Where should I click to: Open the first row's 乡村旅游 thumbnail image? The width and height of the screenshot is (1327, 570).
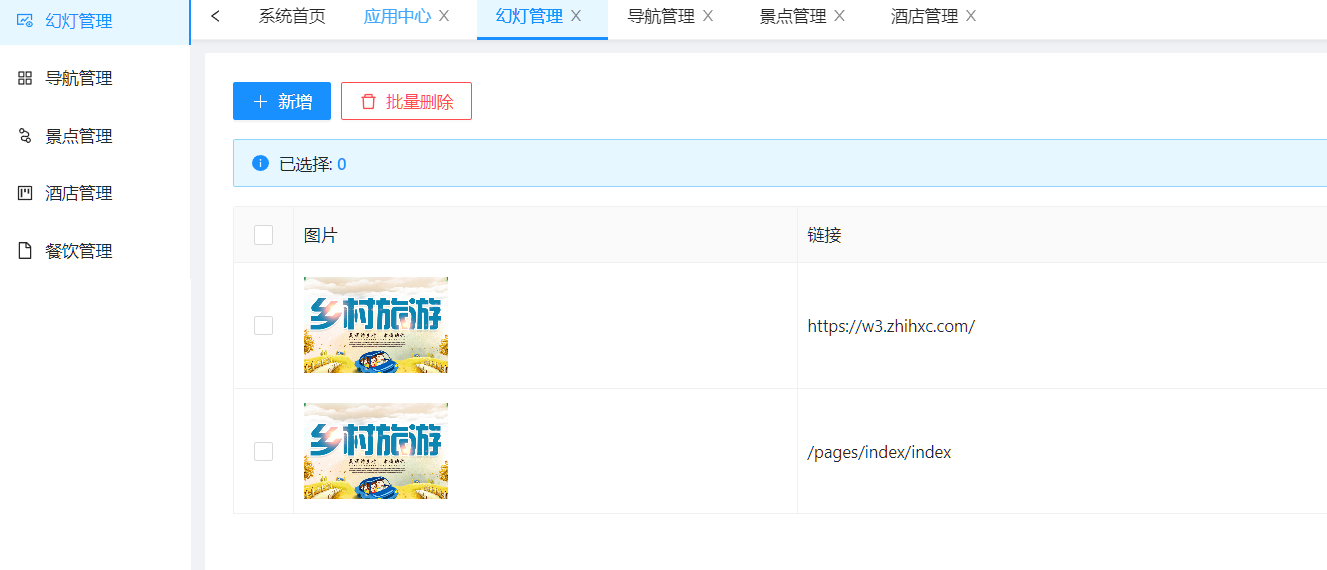pyautogui.click(x=376, y=325)
